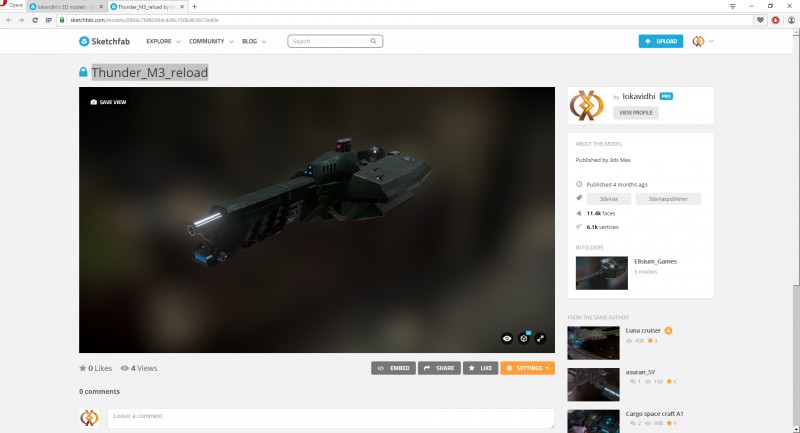This screenshot has height=433, width=800.
Task: Click the 4 Views eye counter
Action: [139, 368]
